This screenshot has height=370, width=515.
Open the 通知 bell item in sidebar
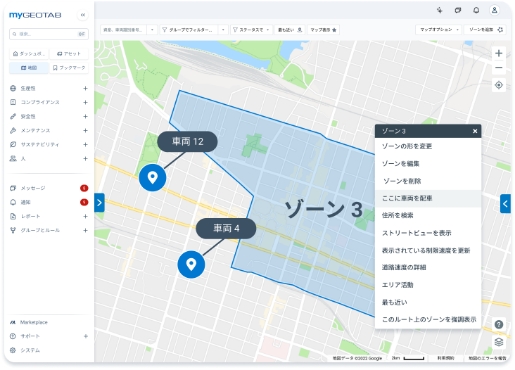click(25, 202)
